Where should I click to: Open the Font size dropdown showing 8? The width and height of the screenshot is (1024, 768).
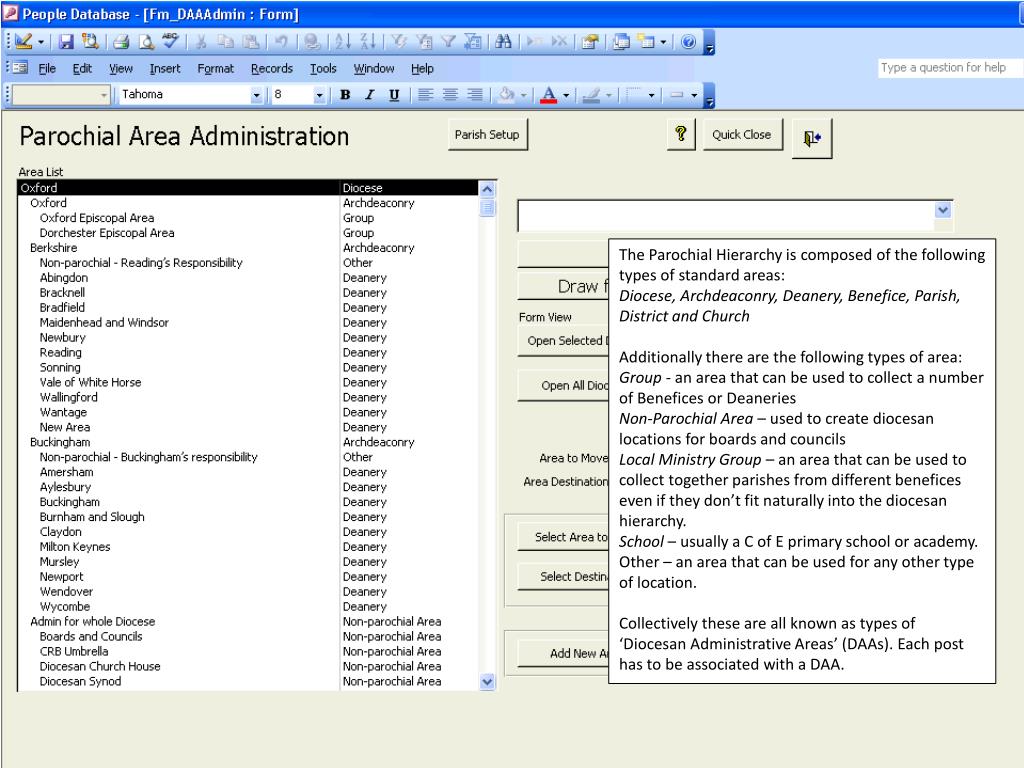point(319,95)
